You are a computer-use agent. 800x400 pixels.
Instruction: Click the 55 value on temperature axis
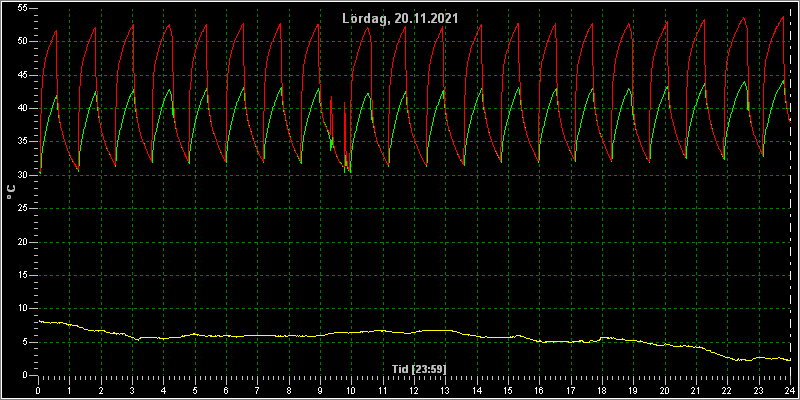[x=21, y=8]
